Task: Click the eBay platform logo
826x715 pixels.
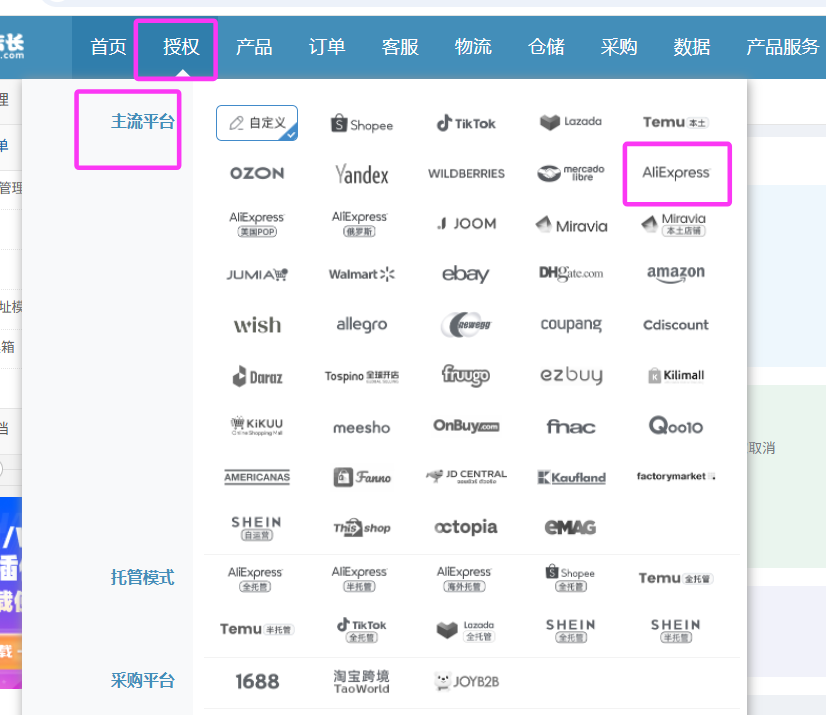Action: (x=466, y=274)
